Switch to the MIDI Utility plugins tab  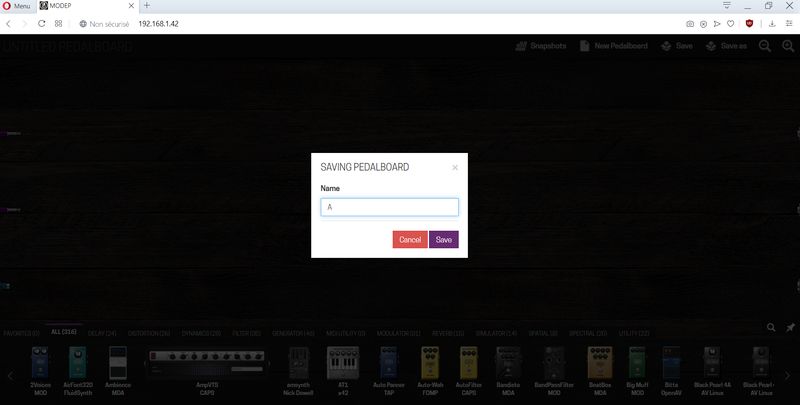pyautogui.click(x=346, y=333)
